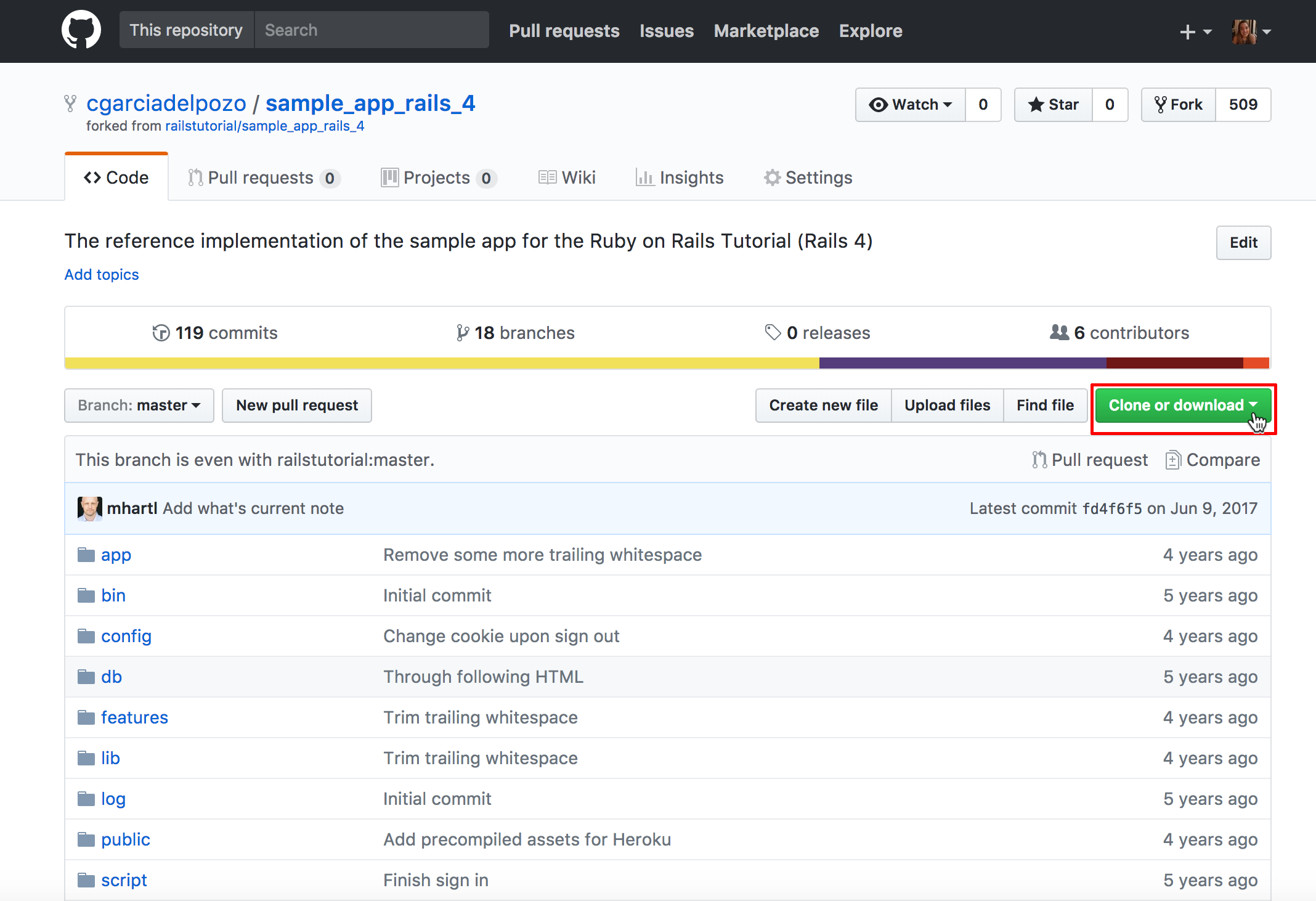Switch to the Code tab
Viewport: 1316px width, 901px height.
tap(116, 177)
